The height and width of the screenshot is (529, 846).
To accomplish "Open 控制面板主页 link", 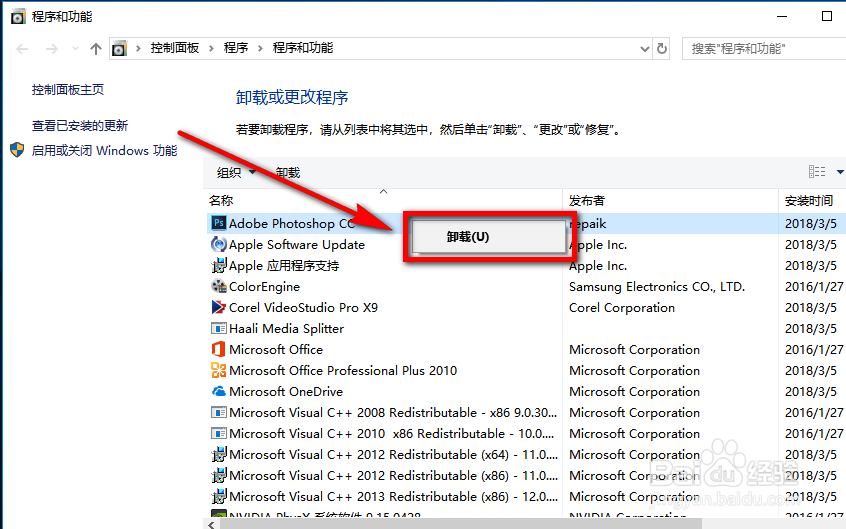I will [67, 90].
